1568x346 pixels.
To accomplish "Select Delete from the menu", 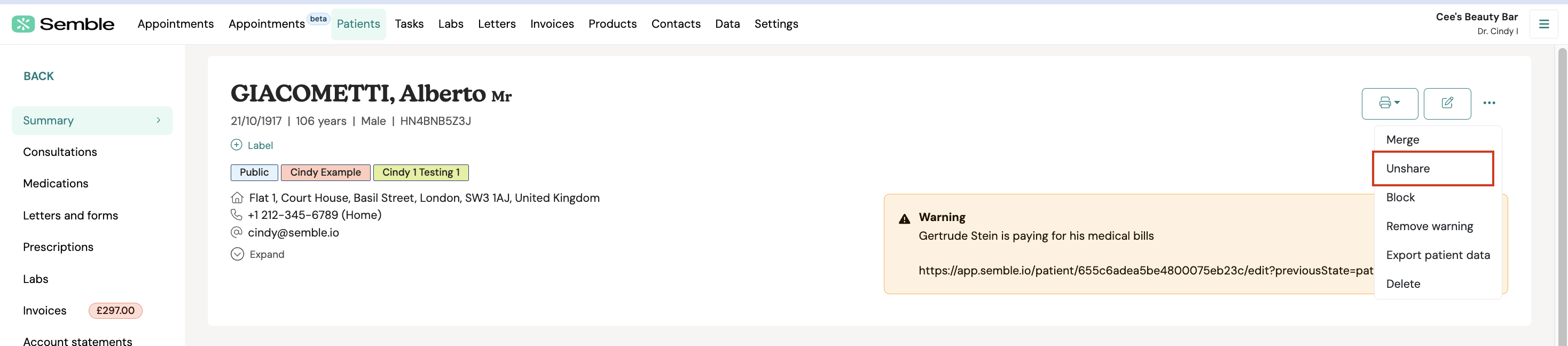I will [1403, 284].
